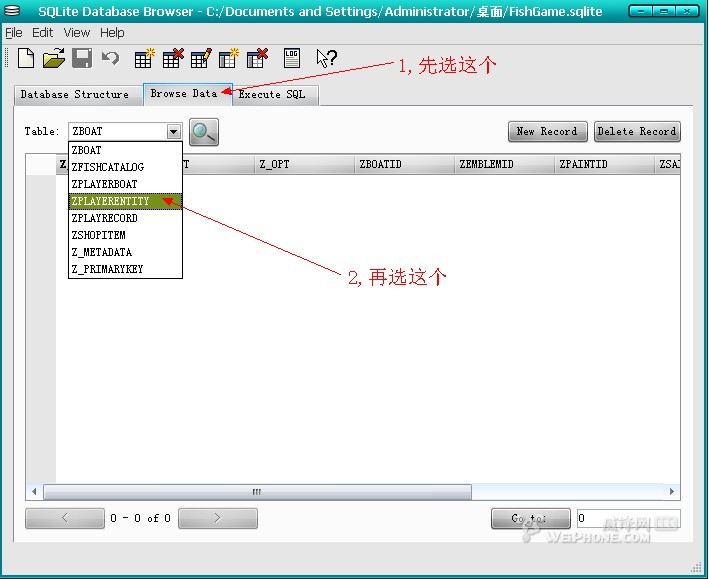Open a database using the folder icon
Screen dimensions: 709x579
[54, 58]
